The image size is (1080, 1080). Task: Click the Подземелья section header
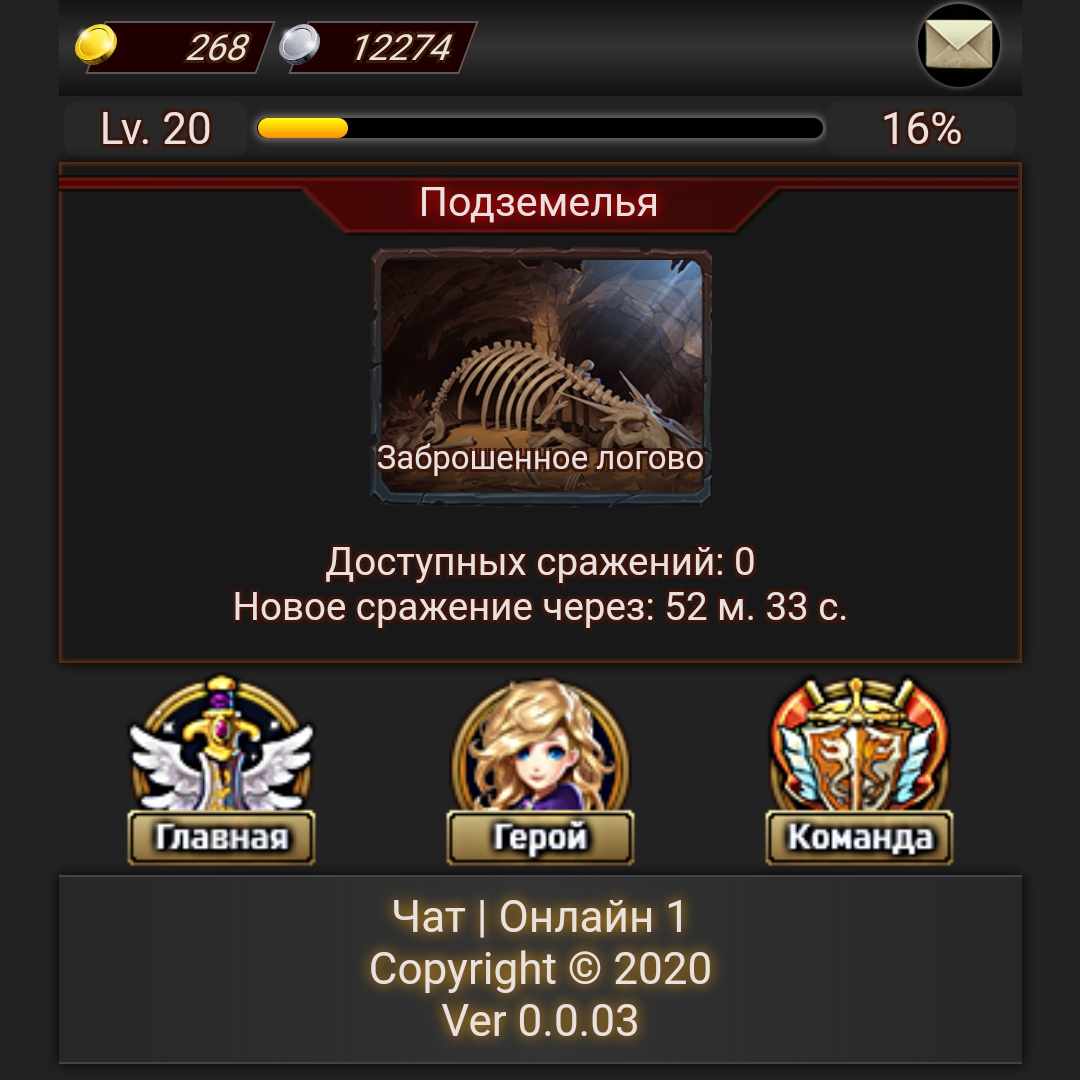coord(539,202)
